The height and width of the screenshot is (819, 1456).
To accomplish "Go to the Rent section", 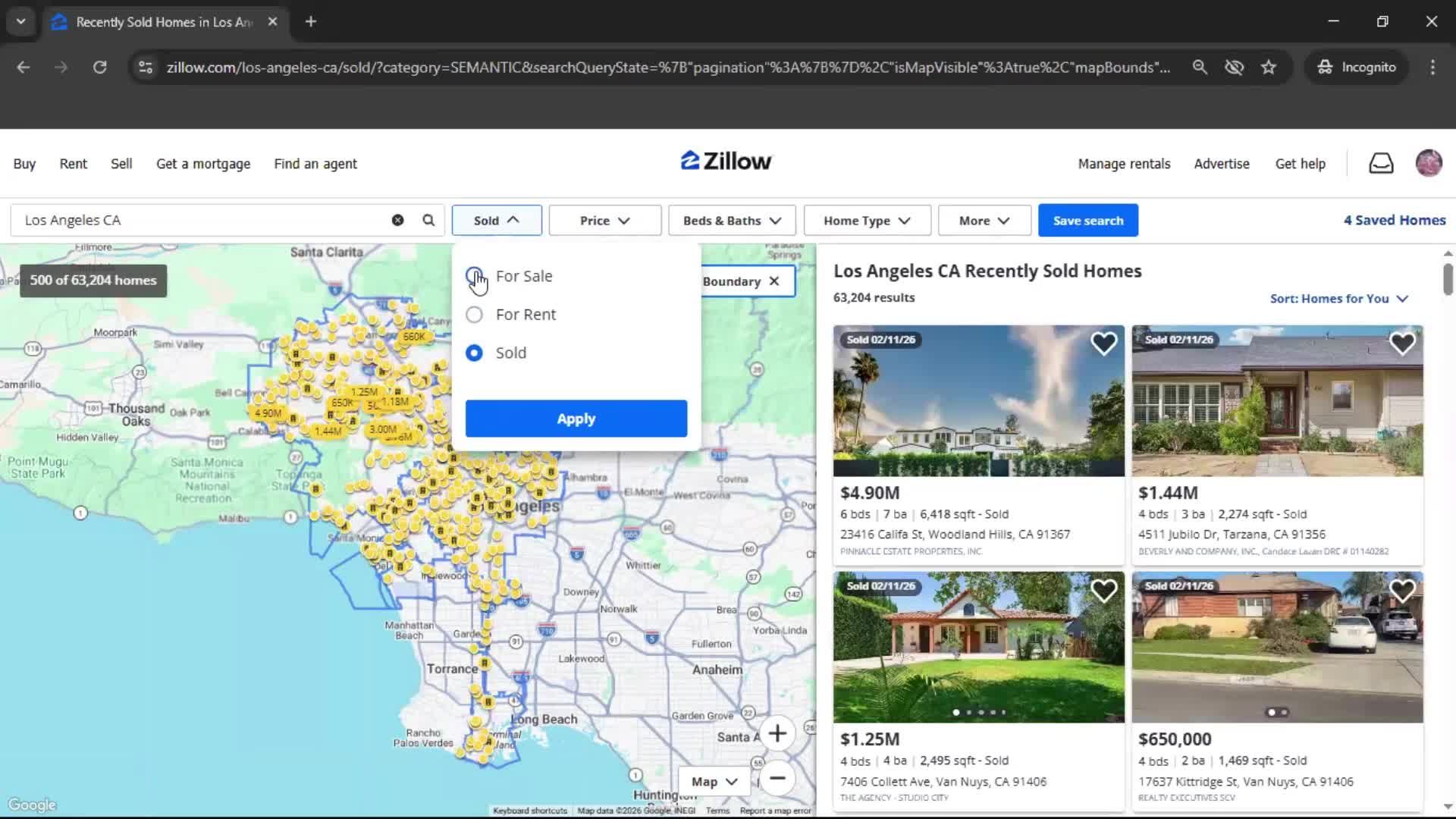I will tap(73, 163).
